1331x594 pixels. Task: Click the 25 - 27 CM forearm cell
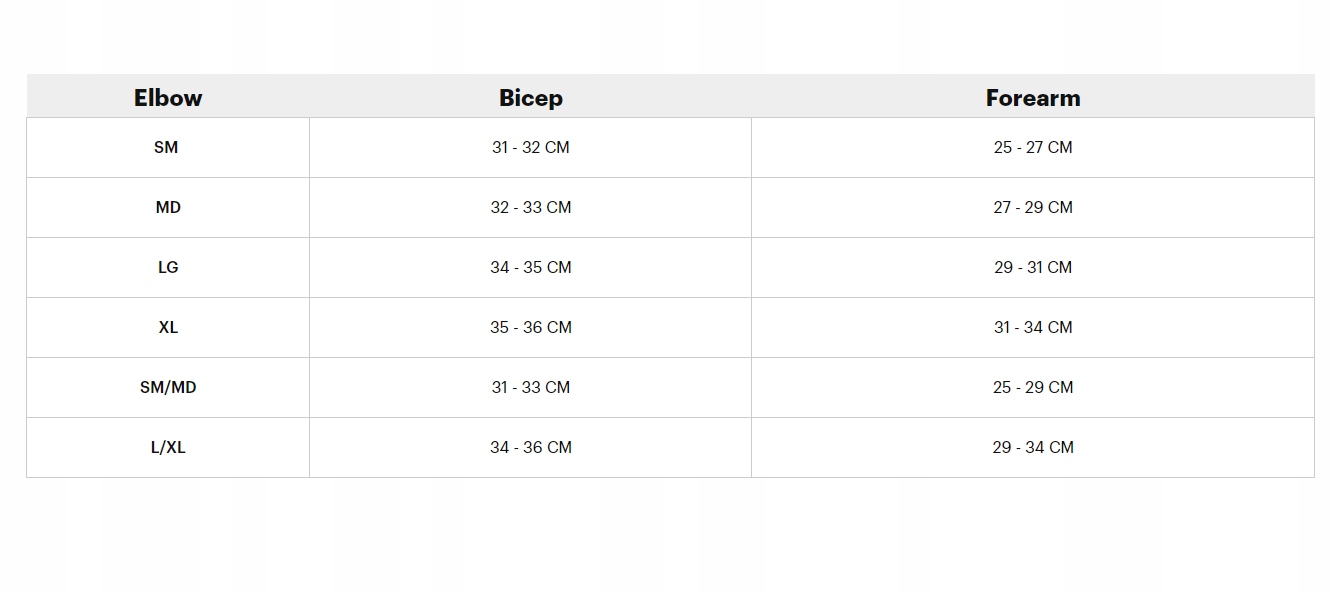click(1033, 147)
